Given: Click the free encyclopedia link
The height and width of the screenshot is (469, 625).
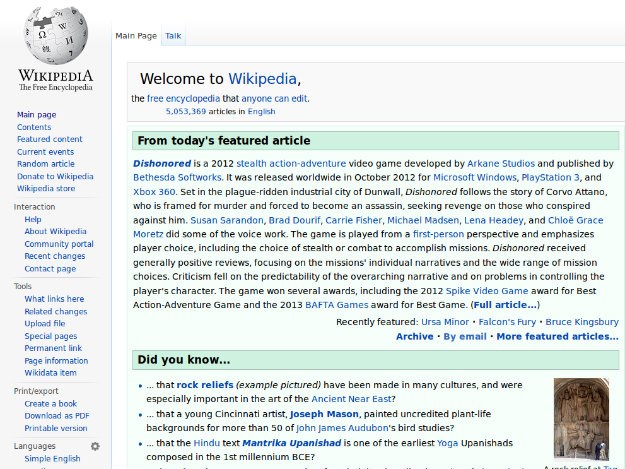Looking at the screenshot, I should click(x=183, y=98).
